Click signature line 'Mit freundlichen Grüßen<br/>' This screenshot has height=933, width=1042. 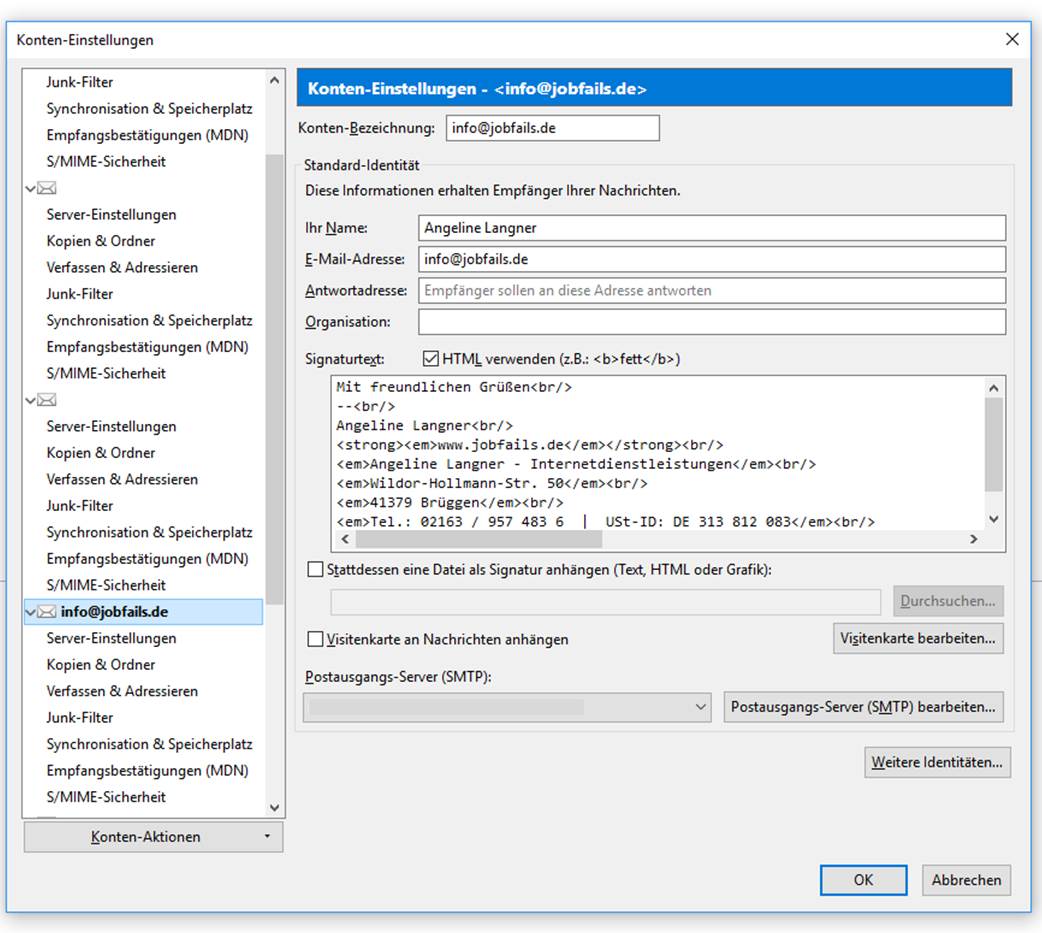[x=454, y=387]
